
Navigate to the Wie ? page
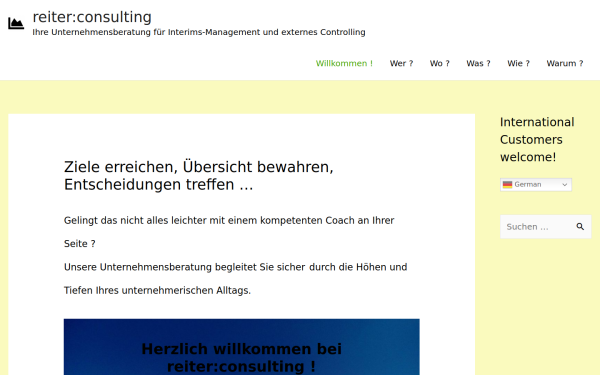518,64
